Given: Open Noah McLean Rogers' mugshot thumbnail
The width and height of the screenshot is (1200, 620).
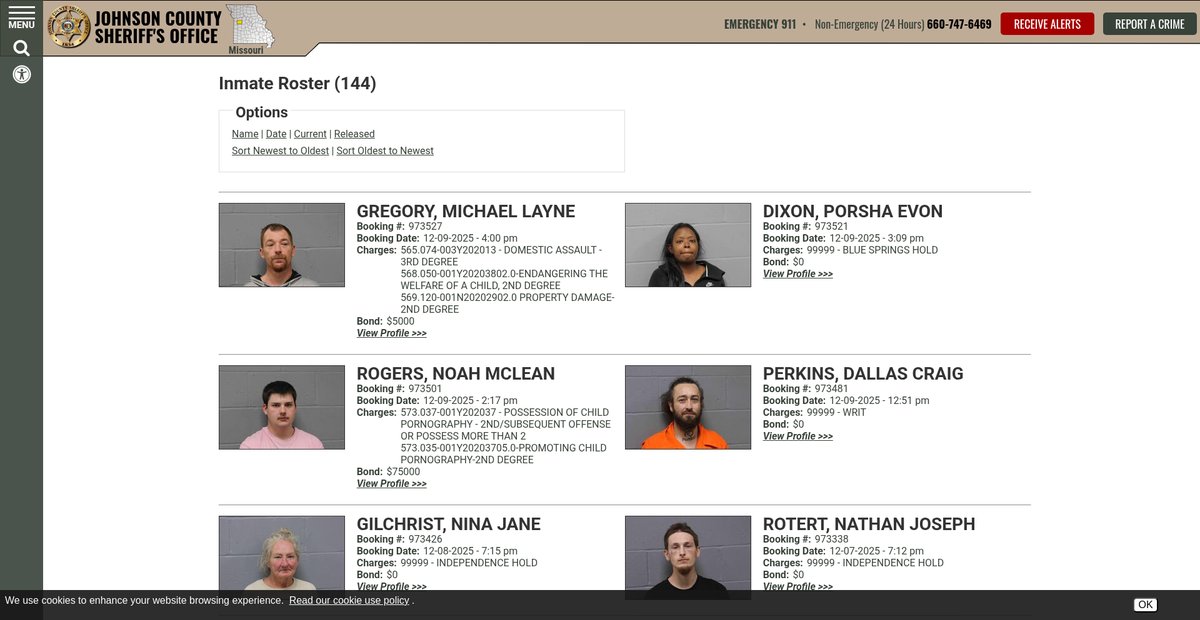Looking at the screenshot, I should click(x=282, y=407).
